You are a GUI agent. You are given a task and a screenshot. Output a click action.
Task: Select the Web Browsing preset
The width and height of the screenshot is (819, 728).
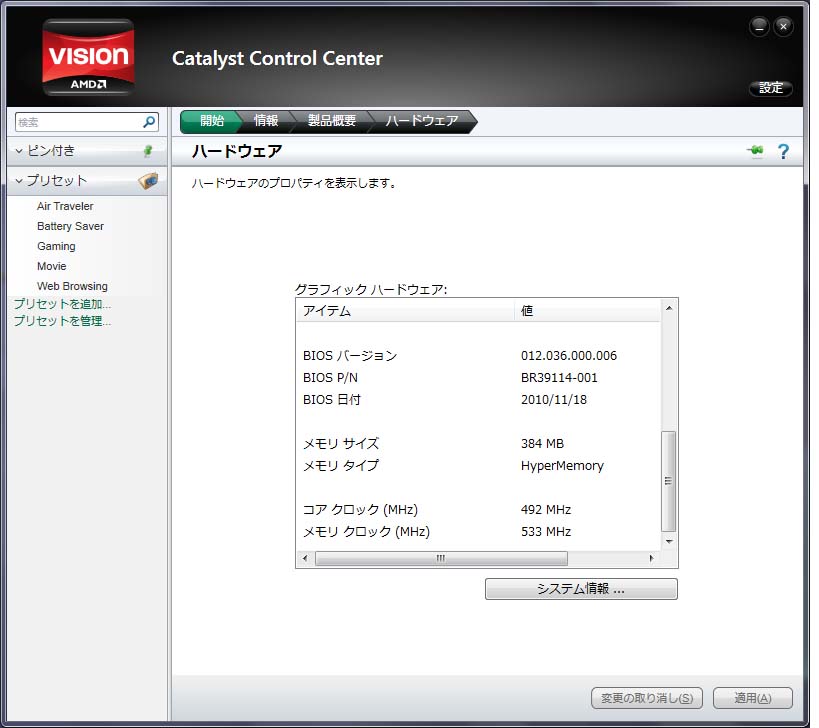click(72, 286)
